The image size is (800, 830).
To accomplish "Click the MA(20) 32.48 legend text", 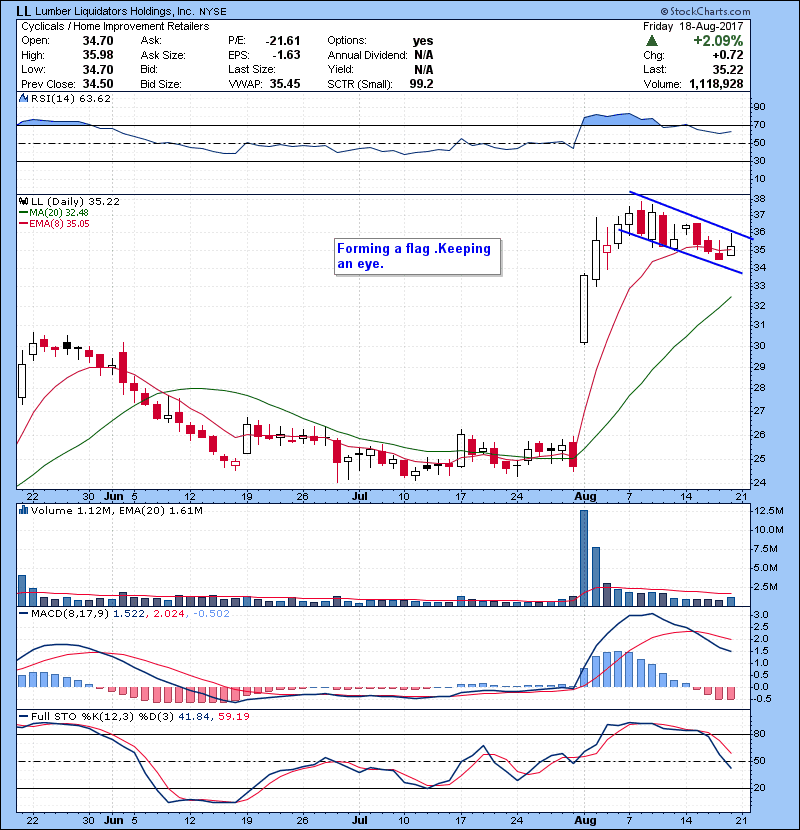I will [59, 212].
